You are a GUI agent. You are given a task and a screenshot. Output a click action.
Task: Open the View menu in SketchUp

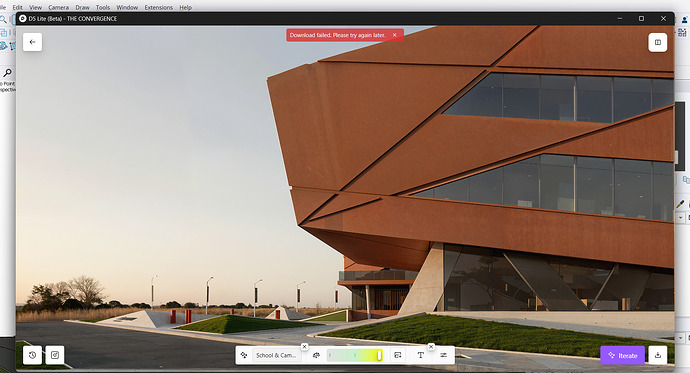coord(35,7)
